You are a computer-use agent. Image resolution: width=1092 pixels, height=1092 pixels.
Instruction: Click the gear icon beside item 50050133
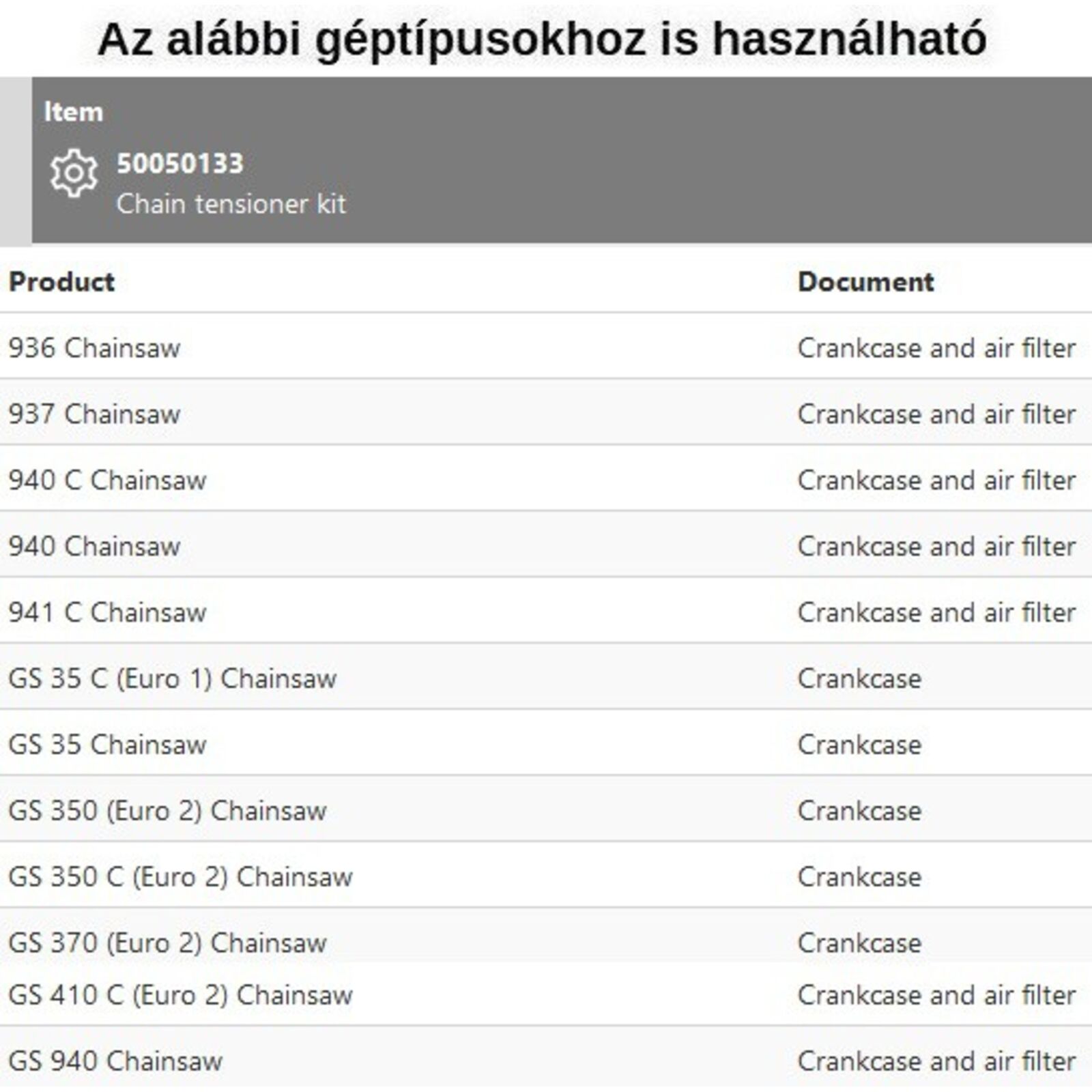pyautogui.click(x=74, y=173)
